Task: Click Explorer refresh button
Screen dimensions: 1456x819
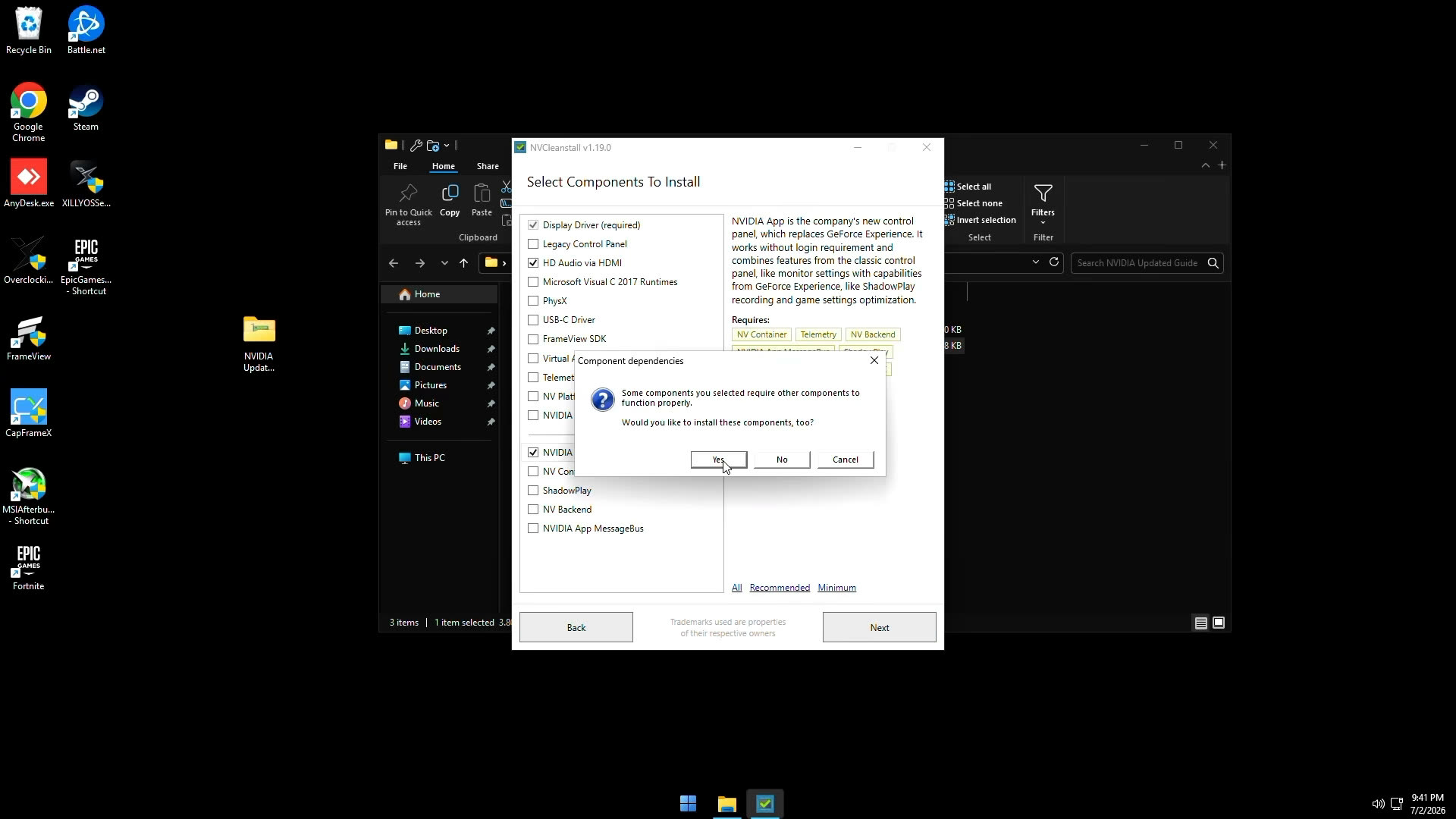Action: (1053, 262)
